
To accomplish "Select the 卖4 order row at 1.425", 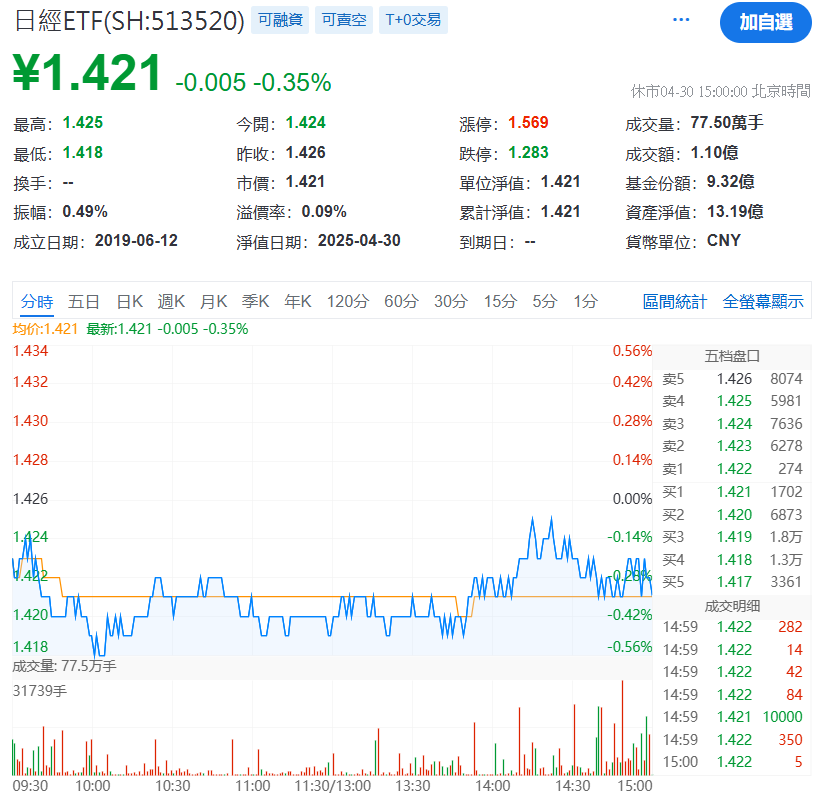I will point(732,401).
